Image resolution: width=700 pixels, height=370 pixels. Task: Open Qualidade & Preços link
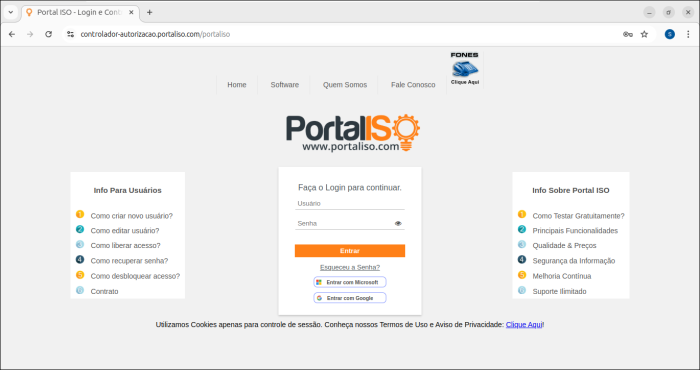[x=564, y=245]
